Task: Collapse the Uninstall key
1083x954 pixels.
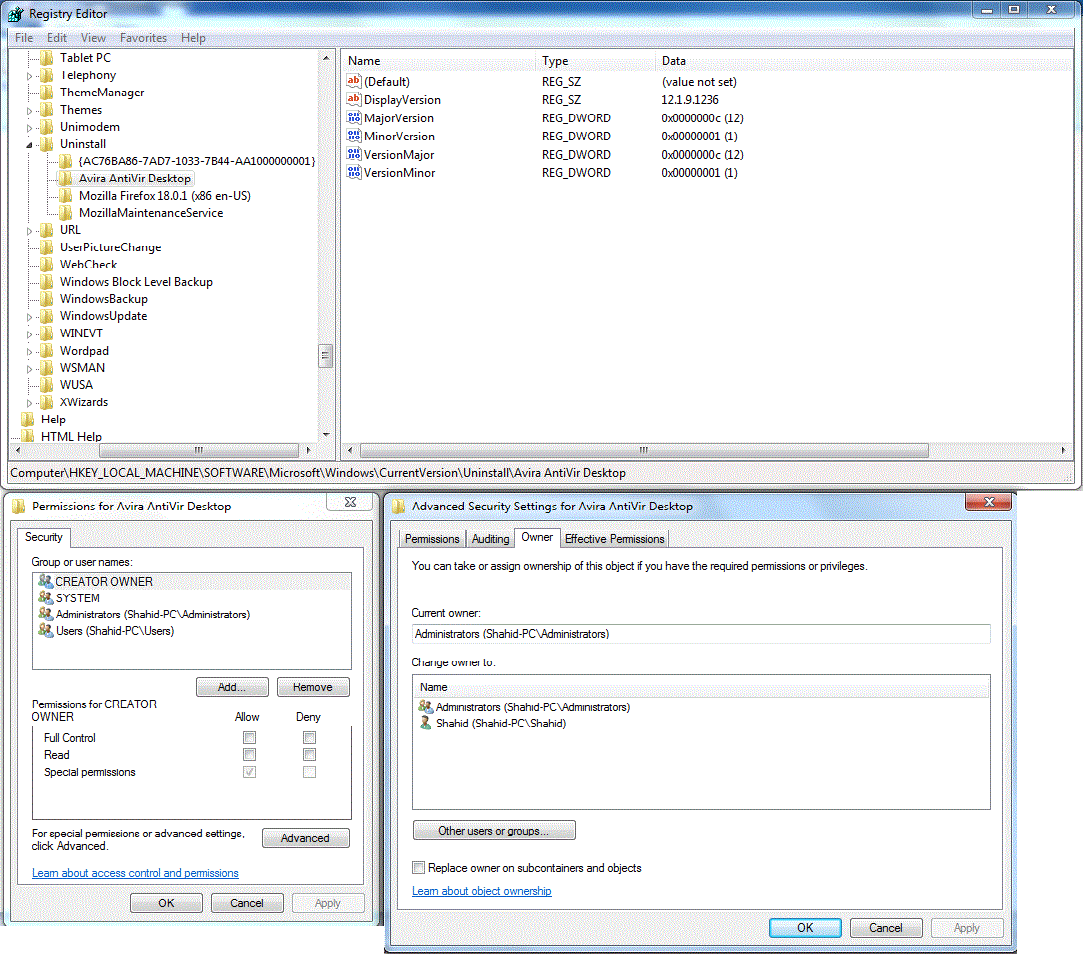Action: [x=29, y=144]
